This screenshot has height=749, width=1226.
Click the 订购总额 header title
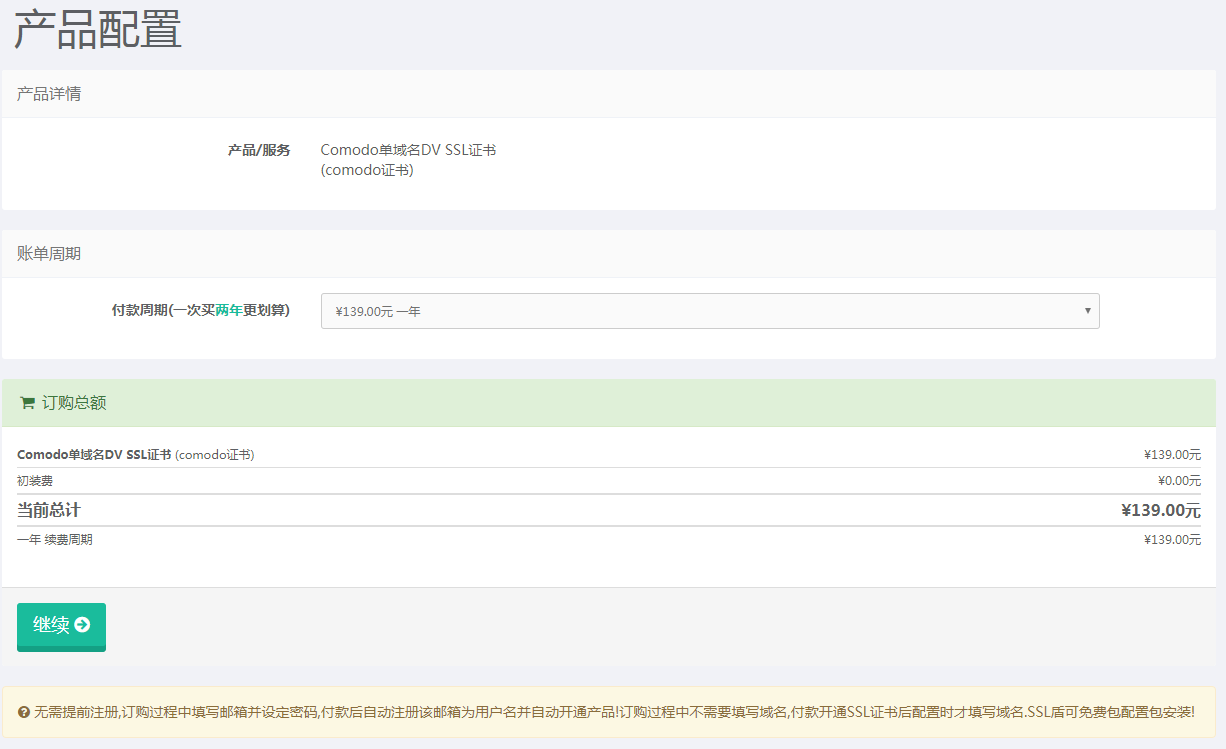tap(74, 403)
